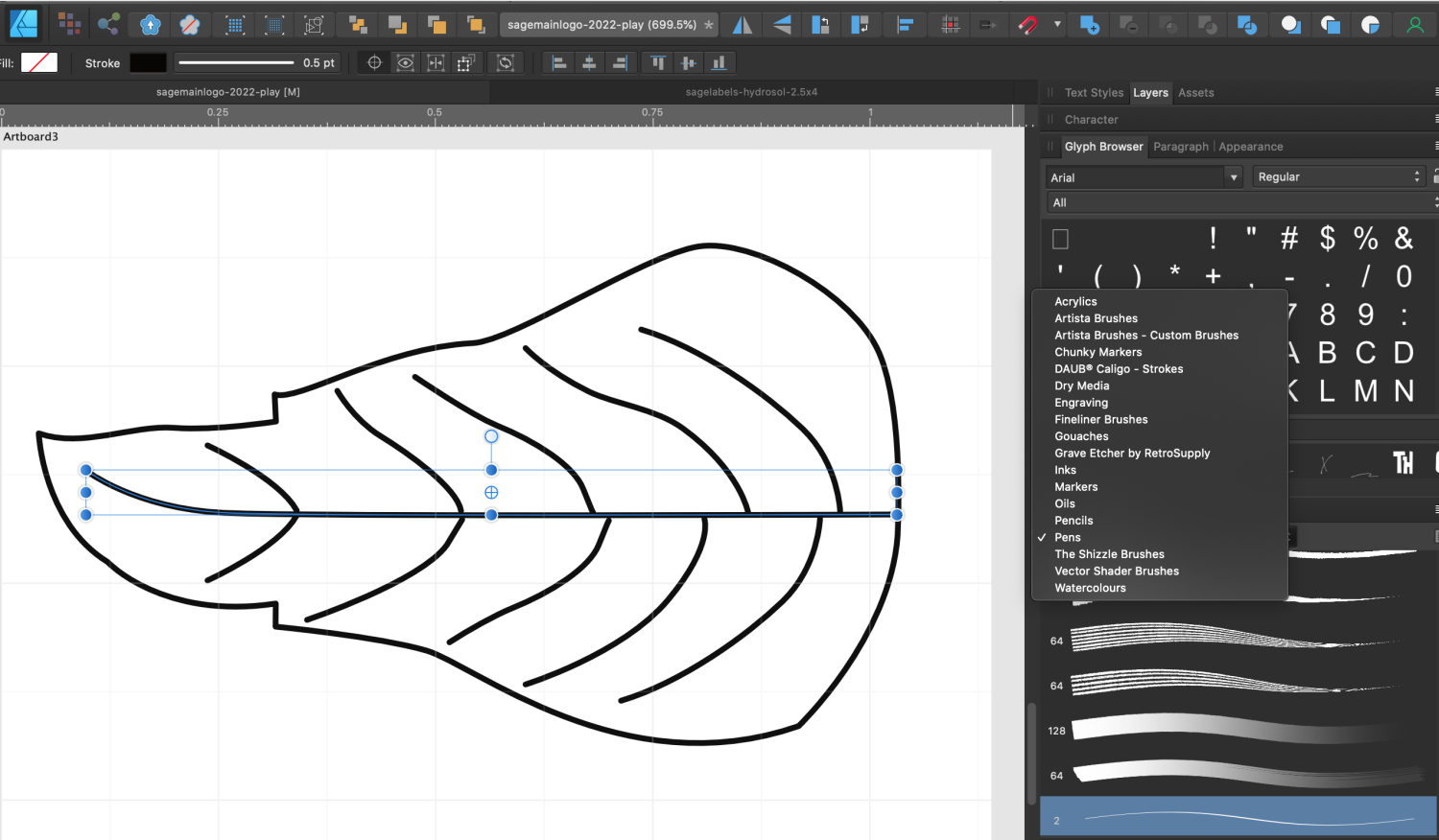This screenshot has width=1439, height=840.
Task: Toggle Hide Selection eye icon
Action: tap(406, 63)
